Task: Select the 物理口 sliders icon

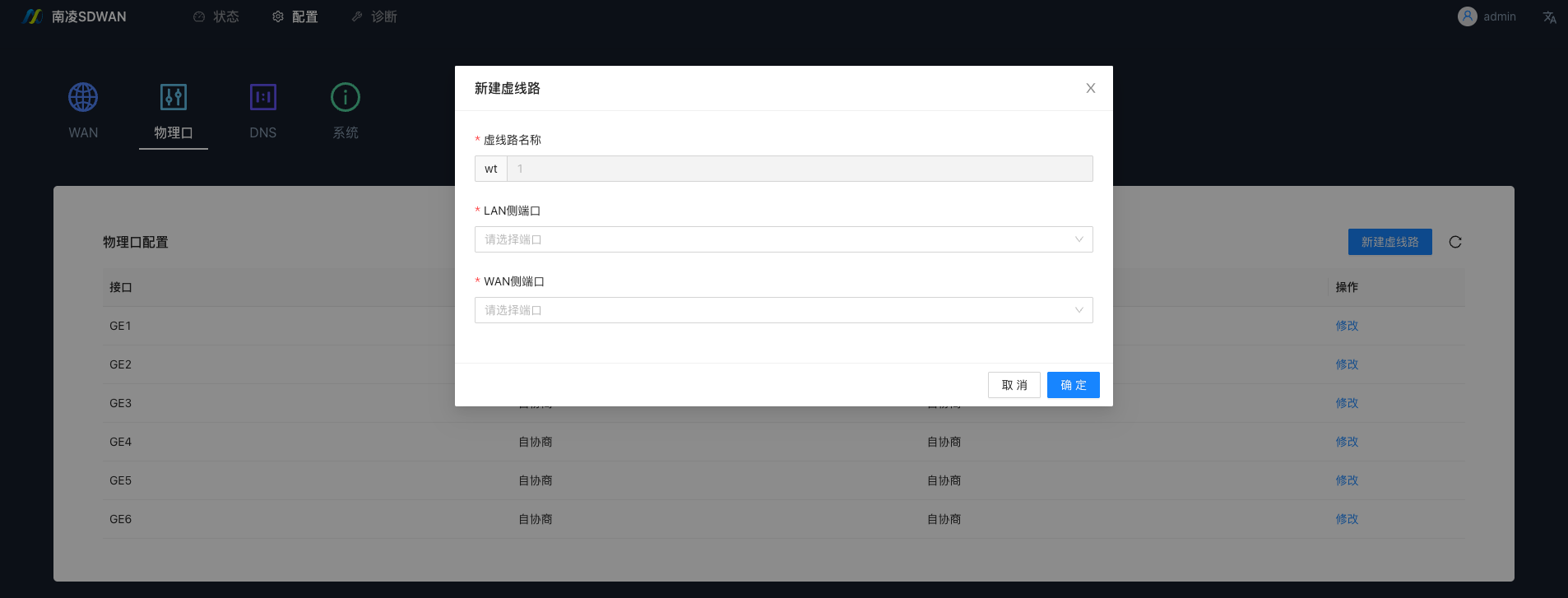Action: point(174,97)
